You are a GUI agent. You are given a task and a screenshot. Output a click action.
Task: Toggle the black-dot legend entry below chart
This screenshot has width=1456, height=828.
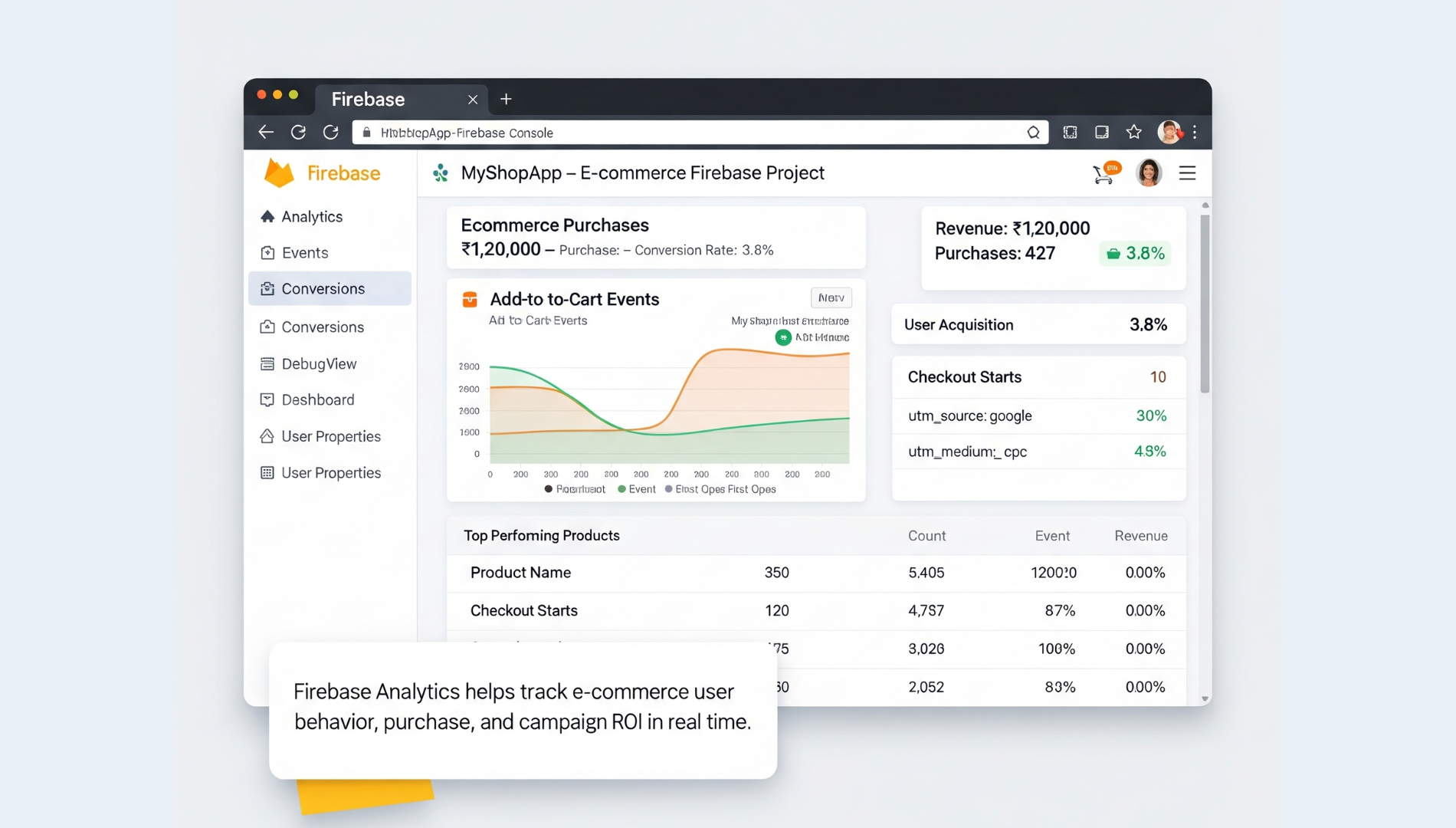coord(575,489)
